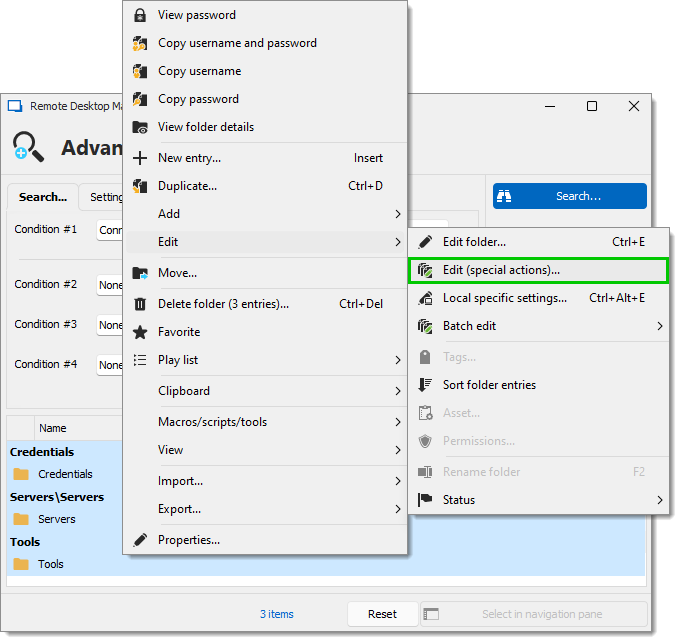Click the Duplicate entry icon
Screen dimensions: 680x642
click(140, 186)
